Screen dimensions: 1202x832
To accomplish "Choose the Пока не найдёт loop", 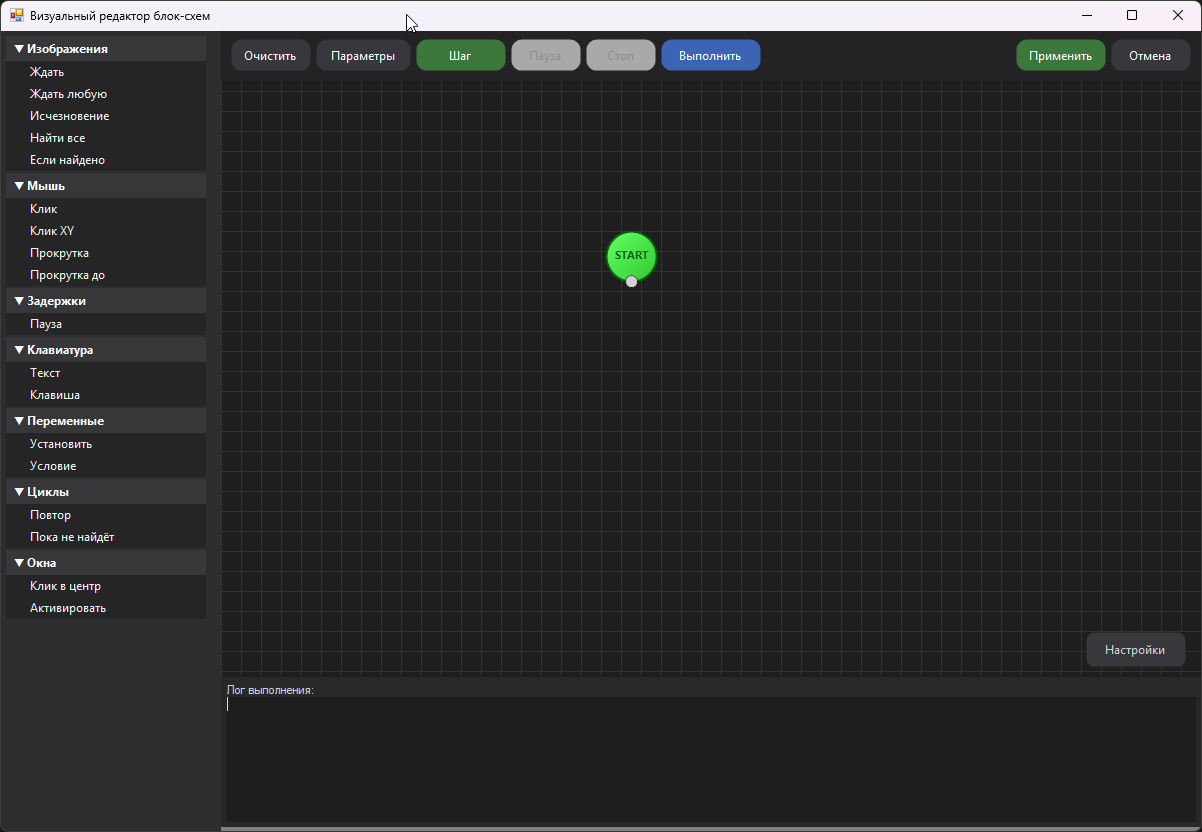I will (72, 537).
